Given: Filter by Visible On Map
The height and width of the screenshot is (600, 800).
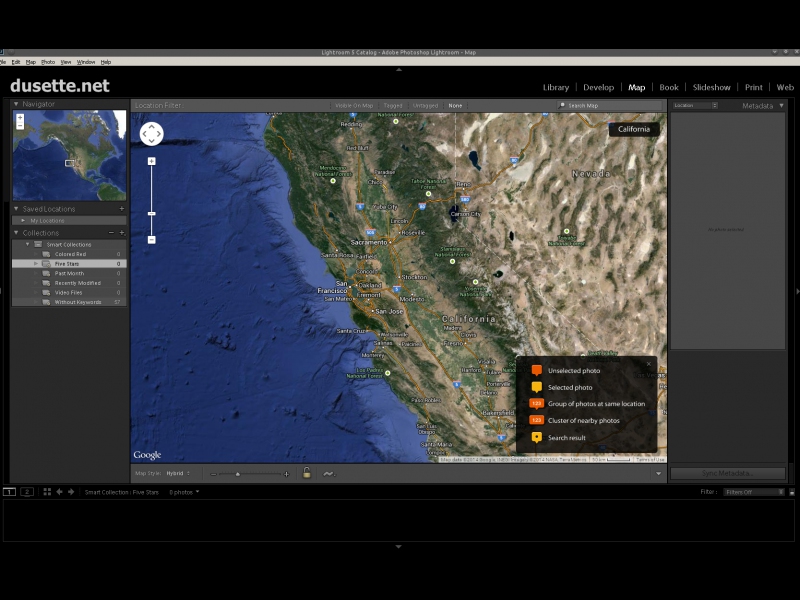Looking at the screenshot, I should pyautogui.click(x=354, y=106).
